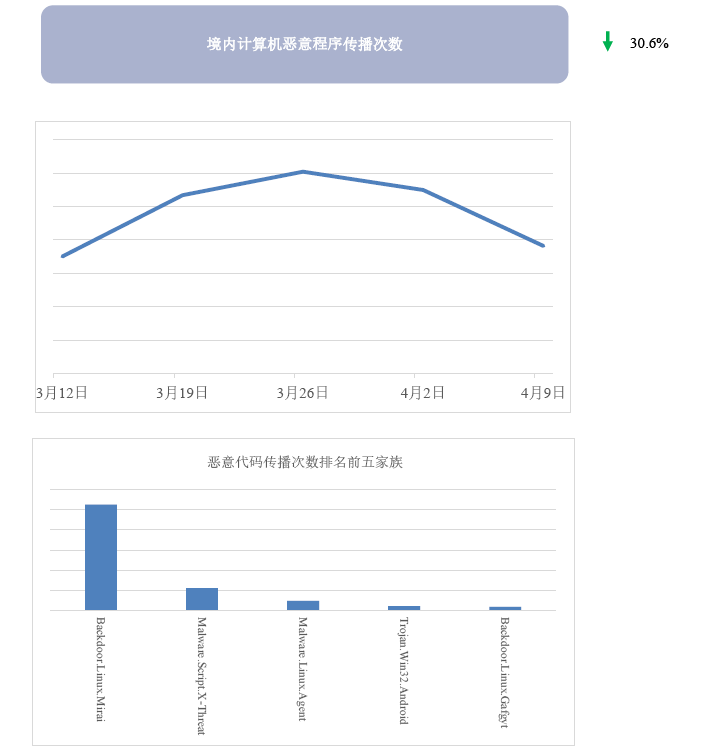Select the Malware.Script.X-Threat label
705x756 pixels.
[202, 676]
